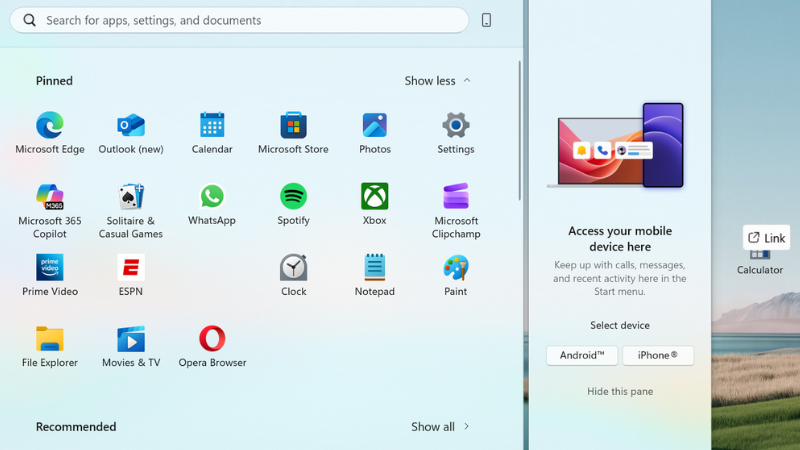Launch Microsoft 365 Copilot
This screenshot has height=450, width=800.
[49, 211]
